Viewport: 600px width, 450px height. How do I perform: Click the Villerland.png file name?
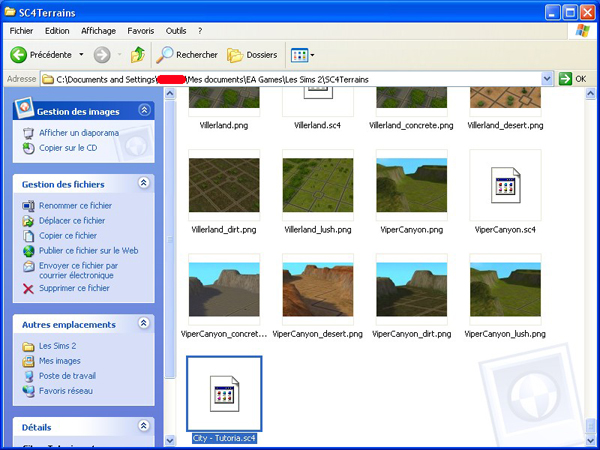224,126
